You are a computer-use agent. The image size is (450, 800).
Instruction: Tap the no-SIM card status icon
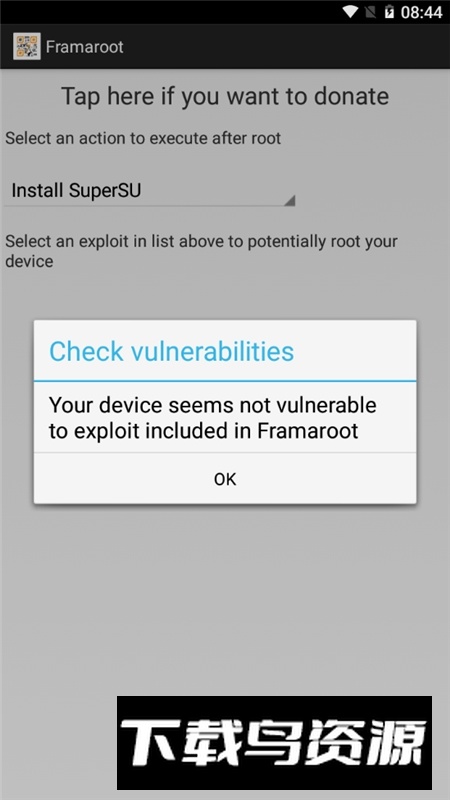click(370, 12)
